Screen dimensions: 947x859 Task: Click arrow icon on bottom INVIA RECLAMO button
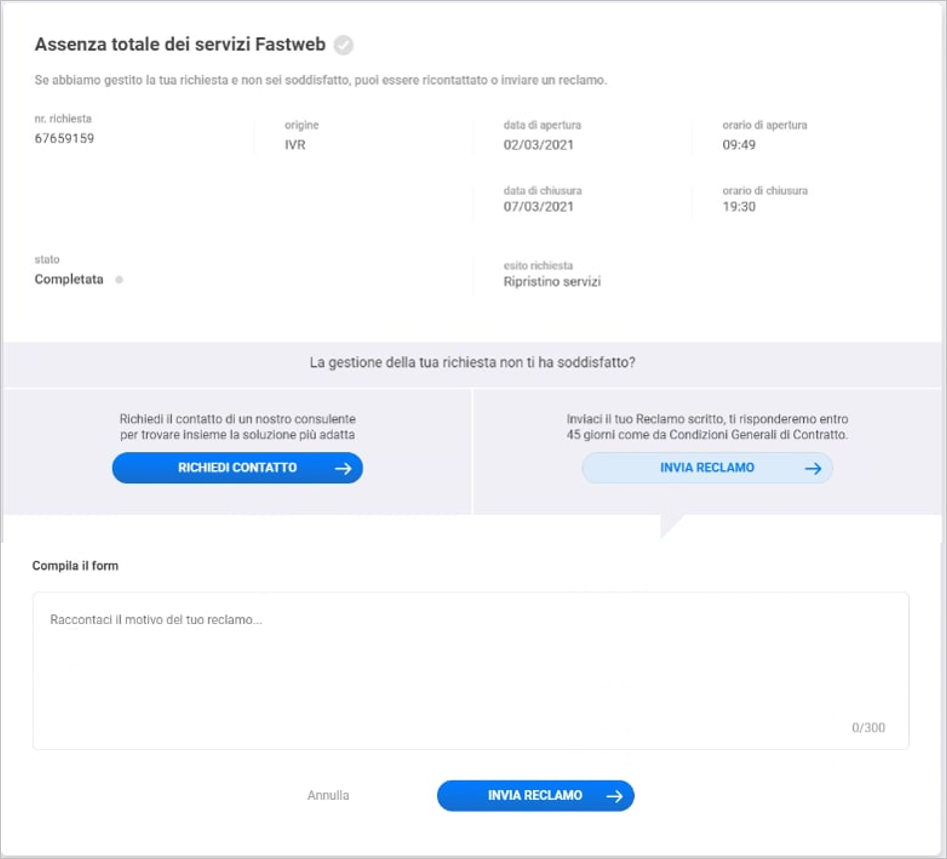pos(614,796)
